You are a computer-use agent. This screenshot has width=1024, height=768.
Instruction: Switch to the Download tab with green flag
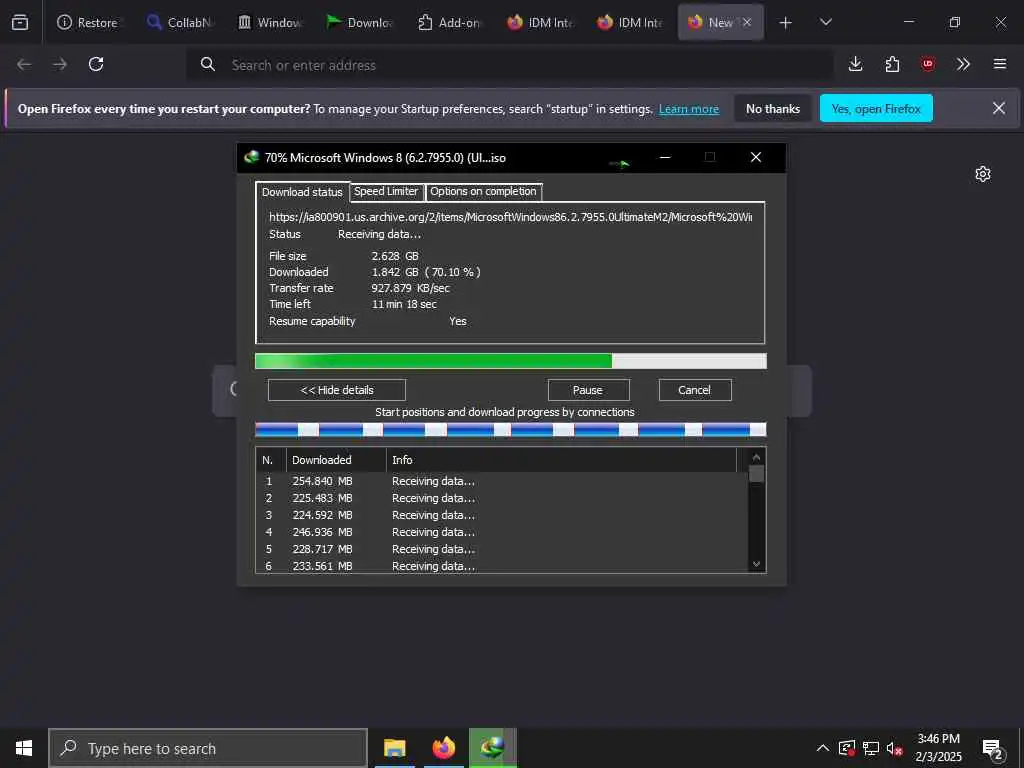(359, 22)
